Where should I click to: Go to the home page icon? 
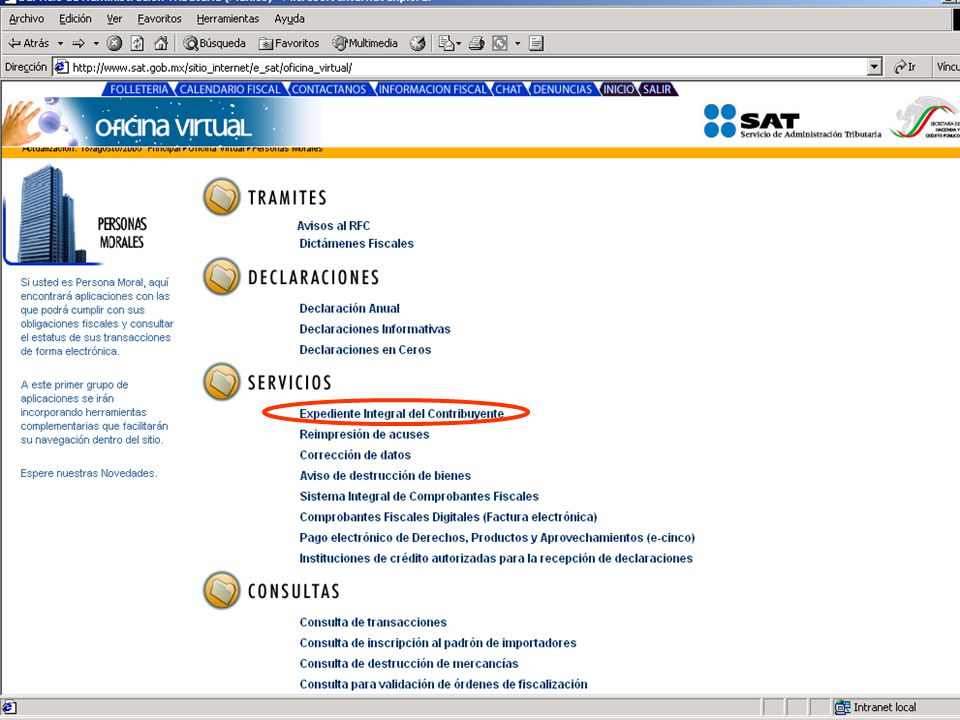(160, 43)
